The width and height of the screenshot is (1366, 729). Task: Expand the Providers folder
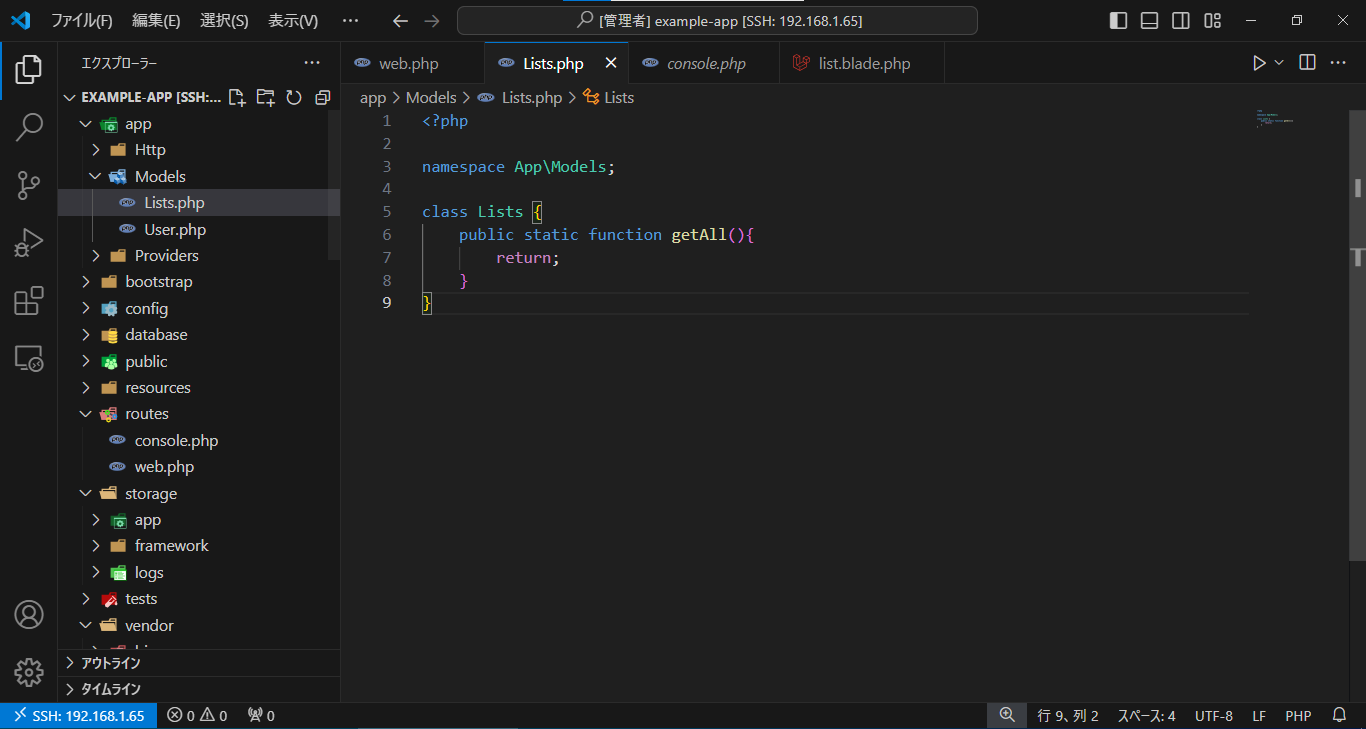95,255
